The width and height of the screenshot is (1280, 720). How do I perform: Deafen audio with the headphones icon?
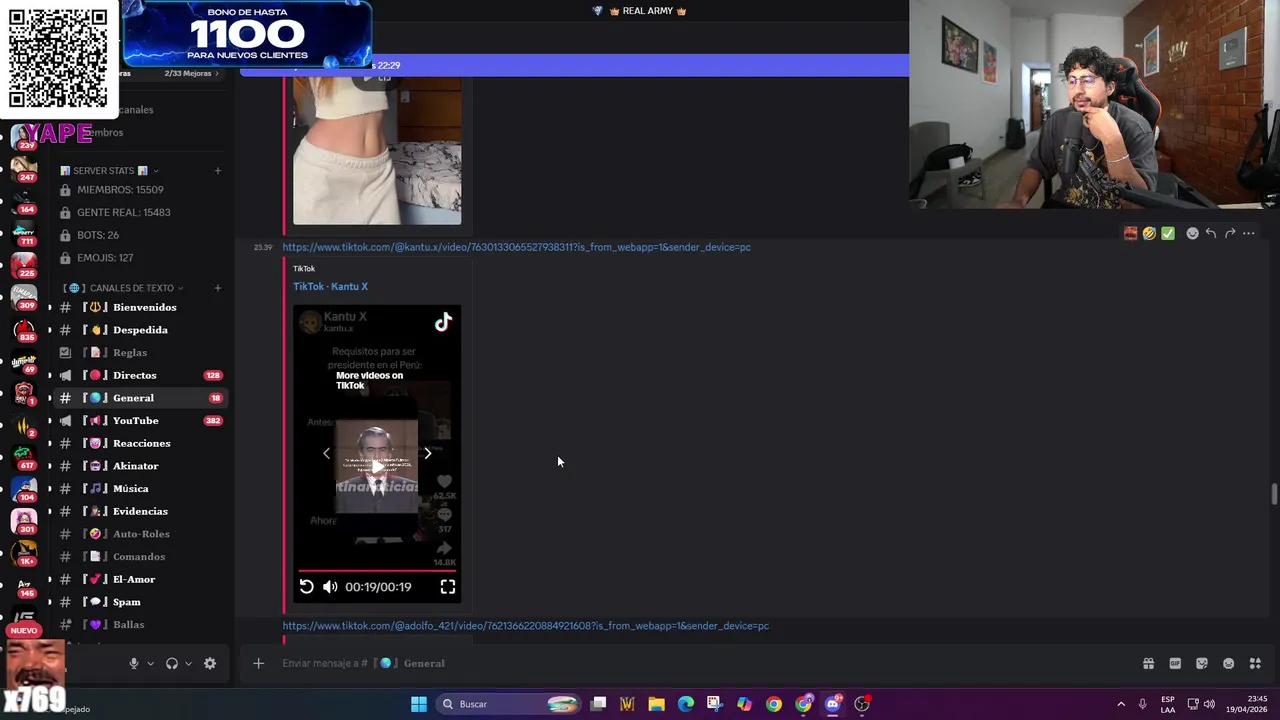click(172, 663)
